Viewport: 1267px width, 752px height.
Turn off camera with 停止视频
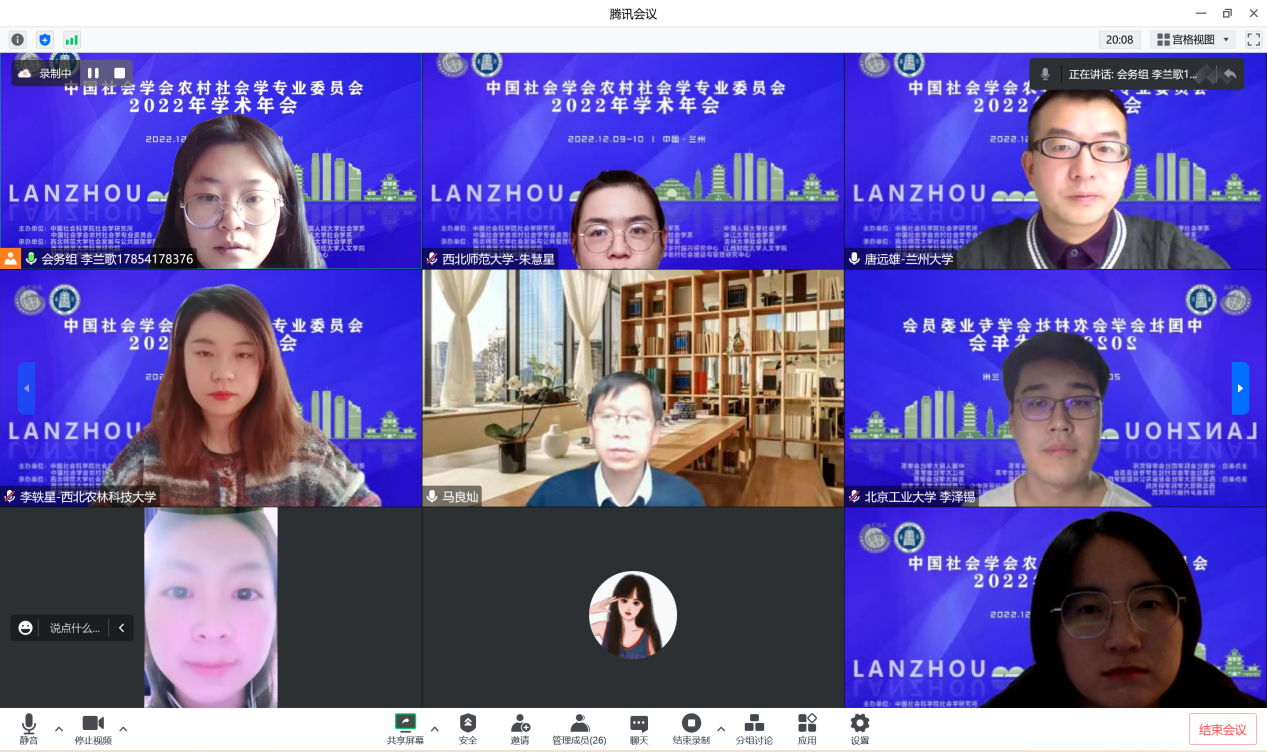click(93, 729)
